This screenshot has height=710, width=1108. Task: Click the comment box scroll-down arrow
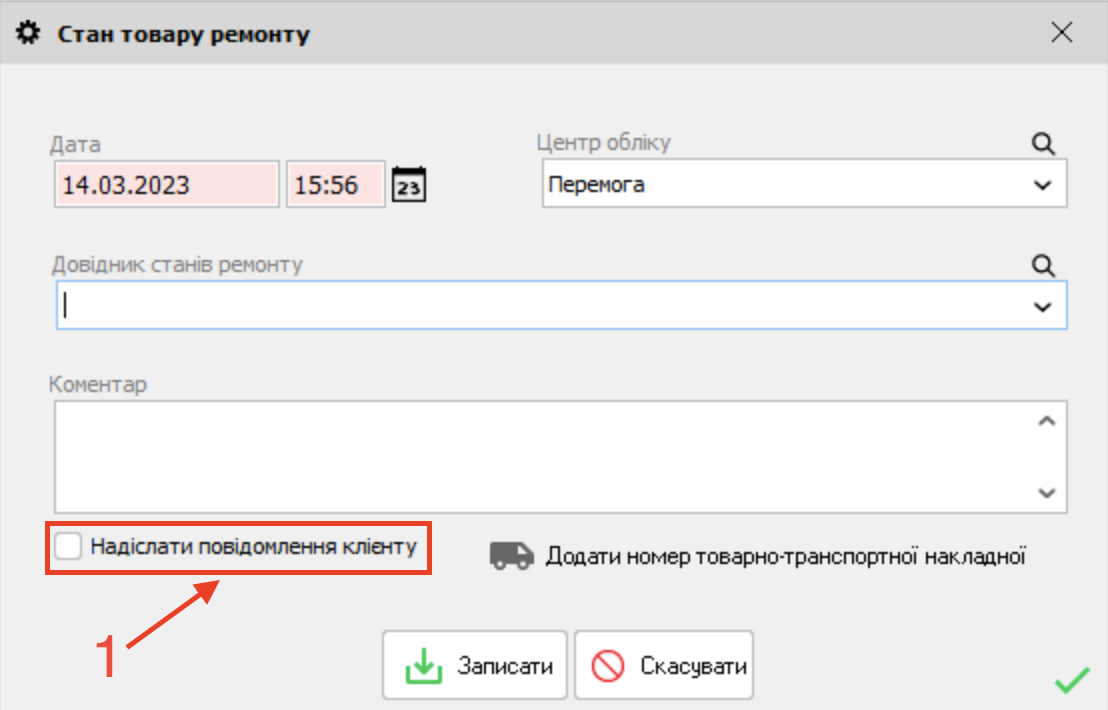click(1047, 492)
